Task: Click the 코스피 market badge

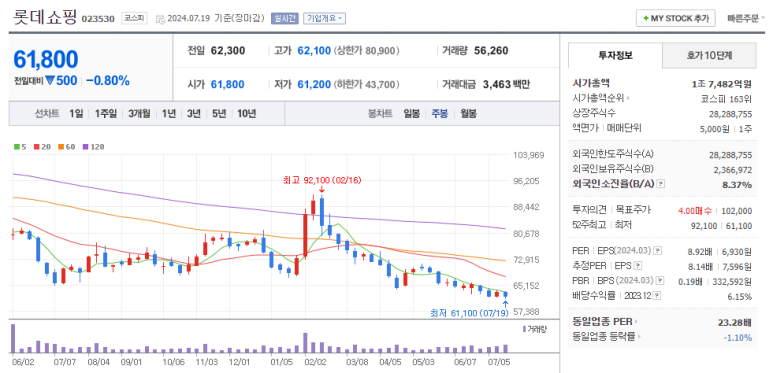Action: tap(134, 18)
